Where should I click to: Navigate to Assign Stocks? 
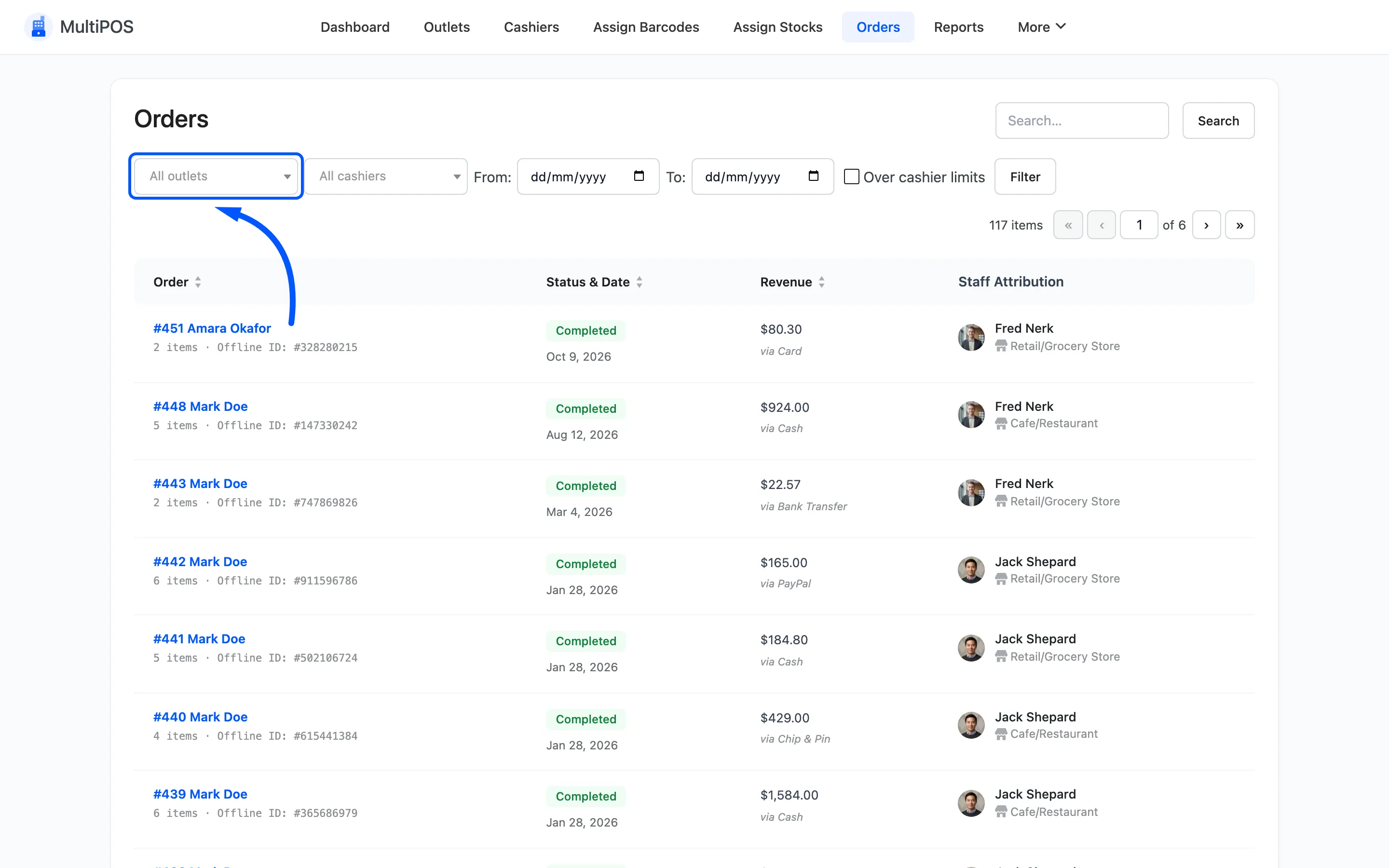tap(778, 27)
